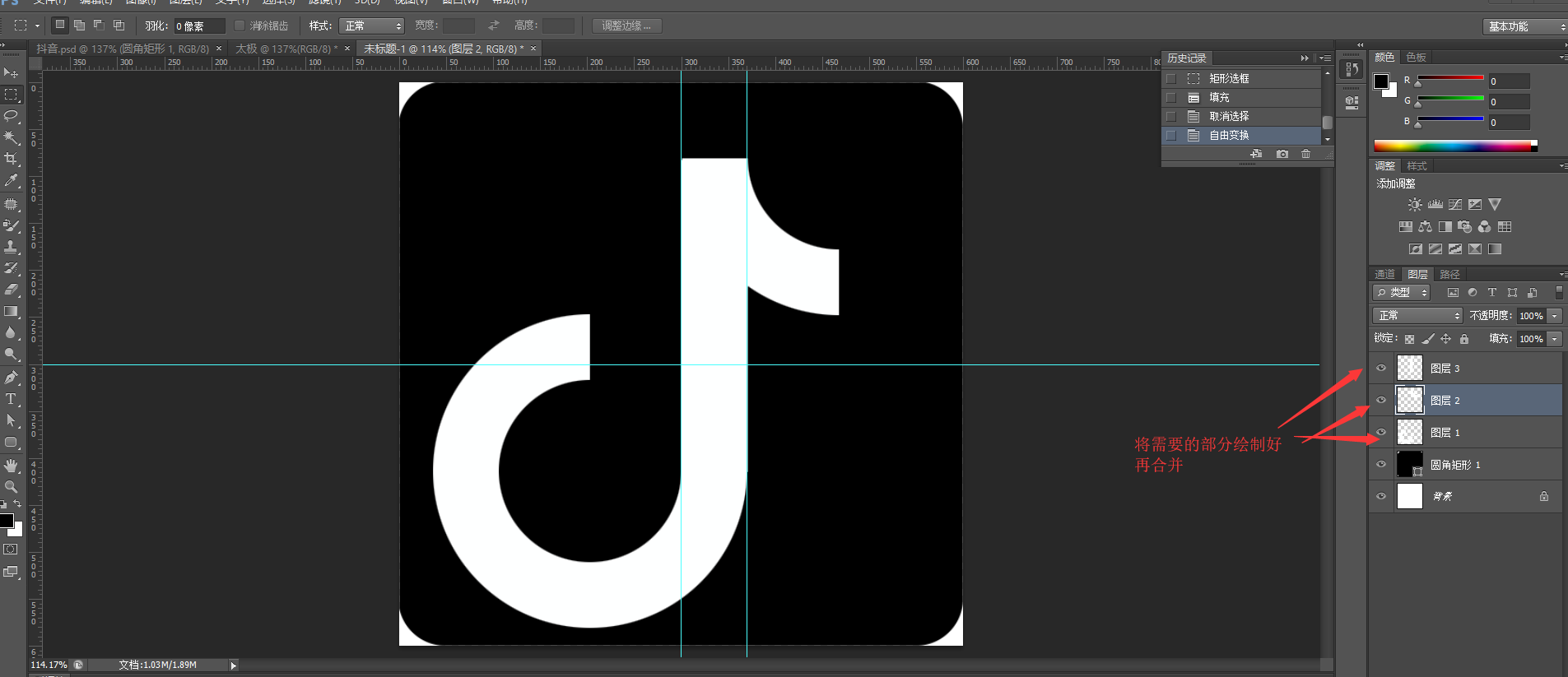Lock transparent pixels for the layer
The image size is (1568, 677).
point(1409,339)
